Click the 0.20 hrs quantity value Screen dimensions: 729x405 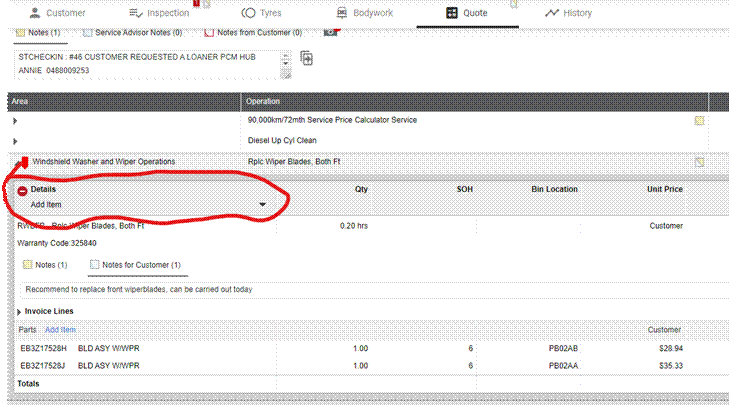tap(354, 226)
